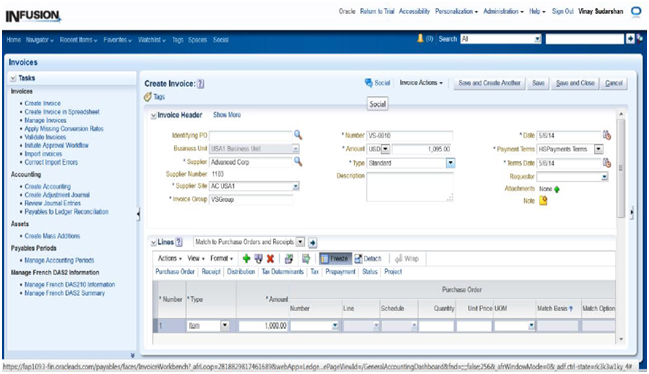Viewport: 649px width, 374px height.
Task: Open the Invoice Actions menu
Action: click(x=421, y=83)
